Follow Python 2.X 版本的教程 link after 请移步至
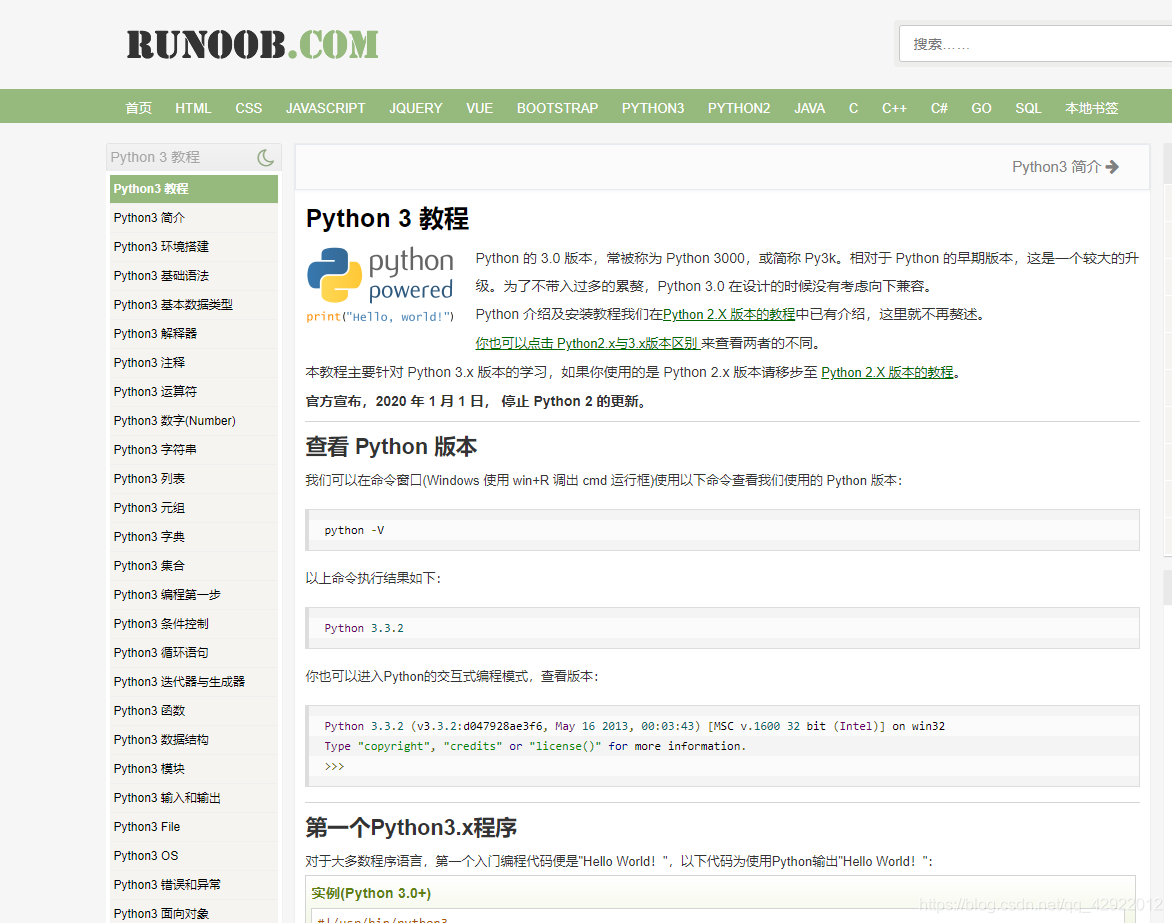 (887, 372)
